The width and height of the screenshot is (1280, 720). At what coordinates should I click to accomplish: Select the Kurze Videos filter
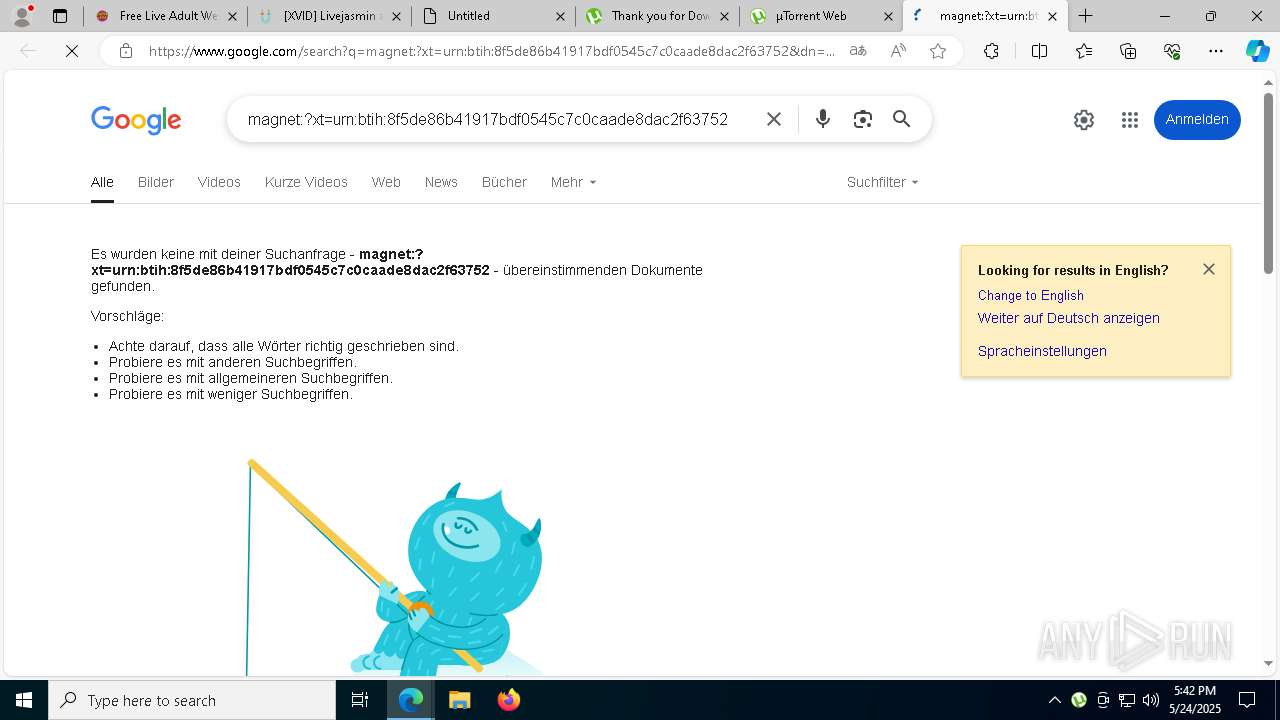306,182
